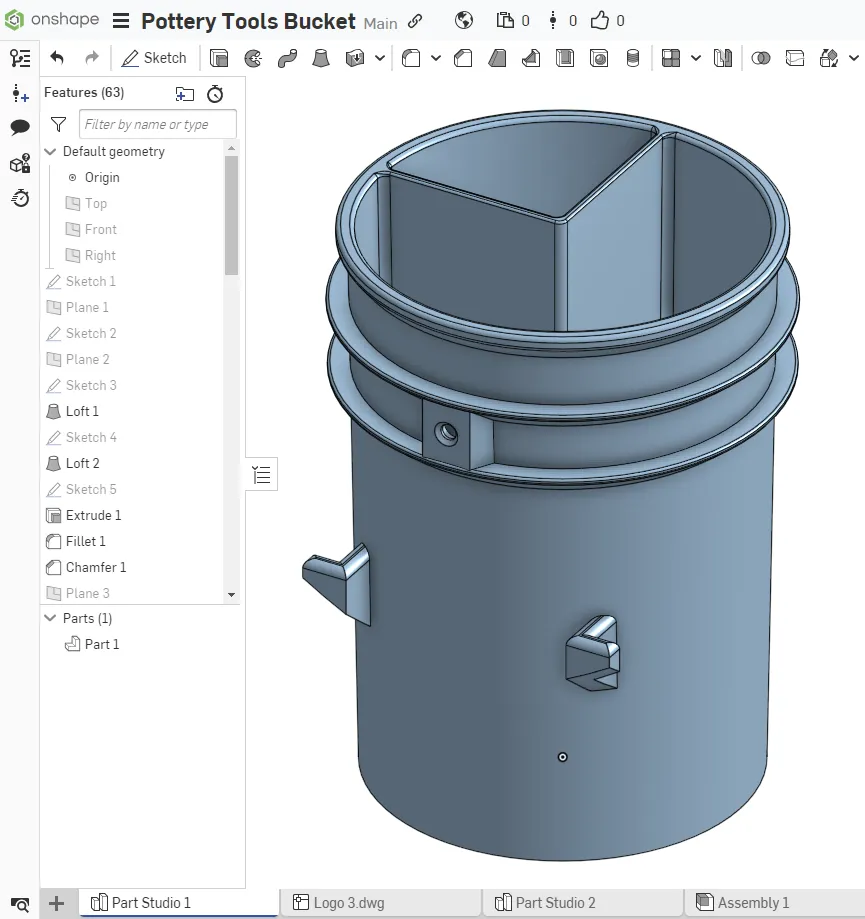Click the add folder icon
This screenshot has height=919, width=865.
(185, 94)
